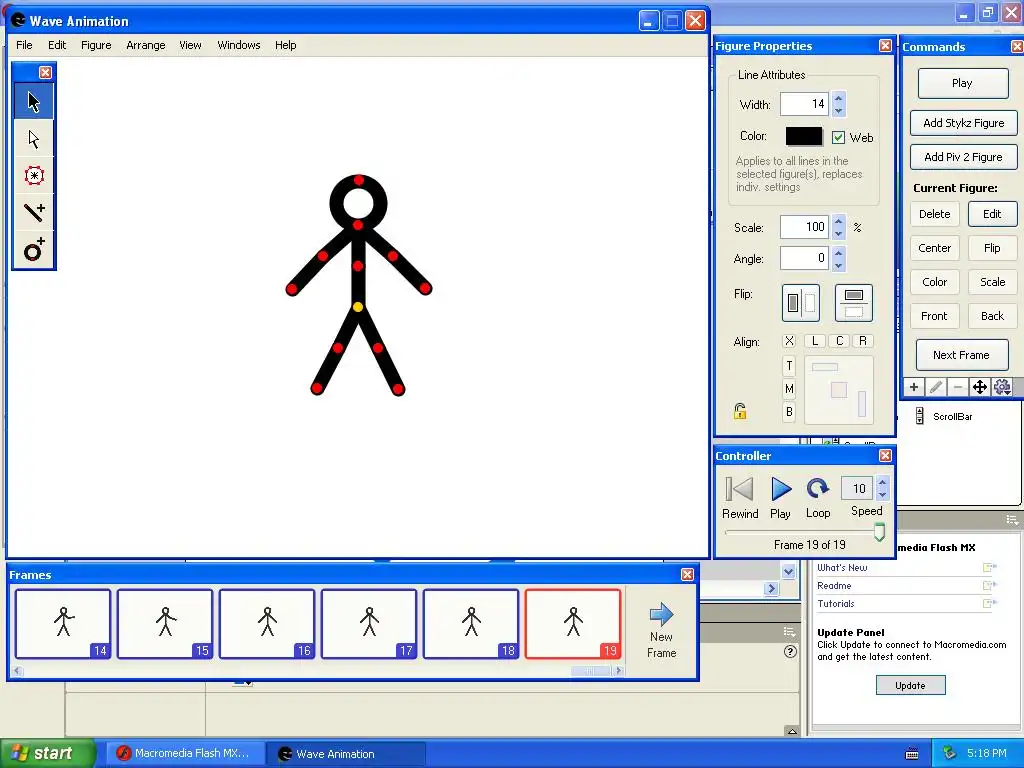Toggle the Loop icon in Controller
Screen dimensions: 1024x768
[x=817, y=488]
